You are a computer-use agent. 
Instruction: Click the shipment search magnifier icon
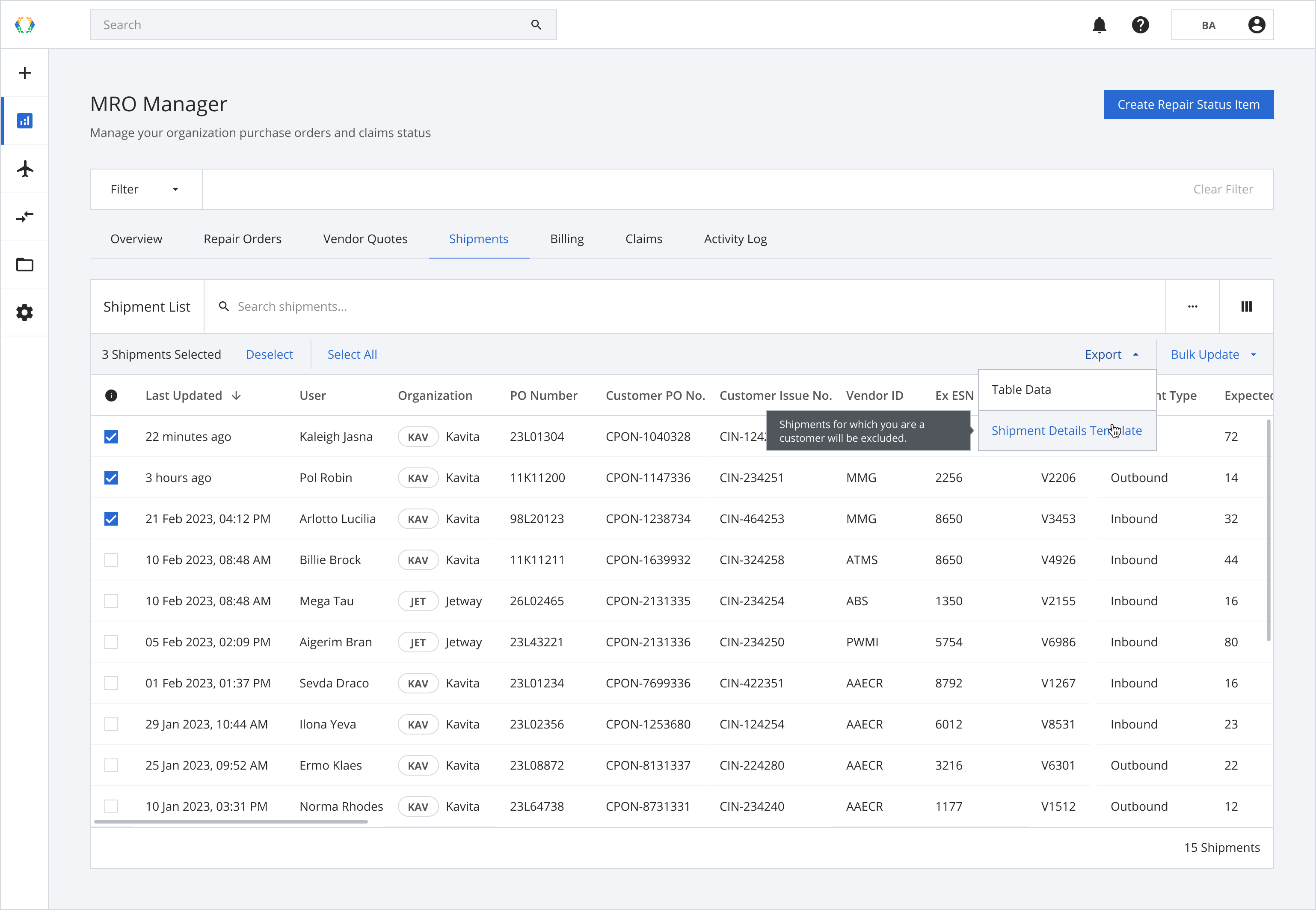pos(224,306)
